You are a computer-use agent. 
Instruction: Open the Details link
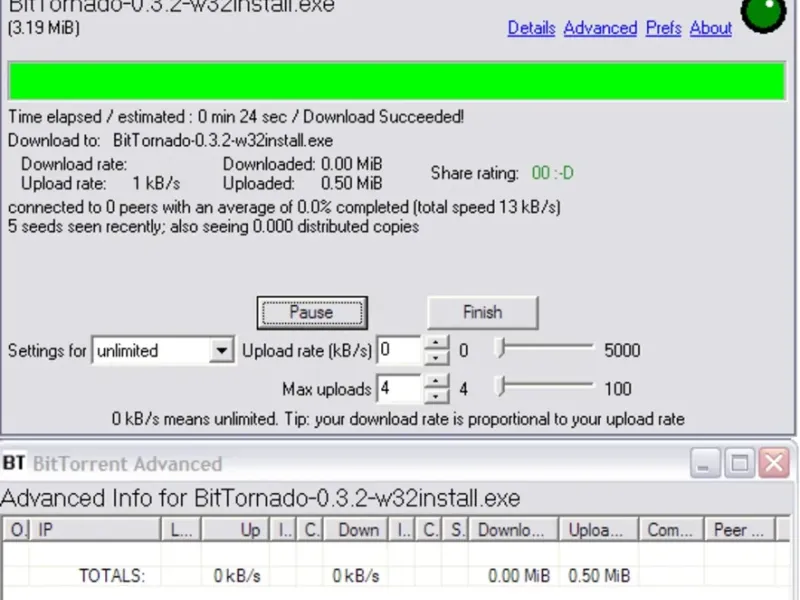(x=531, y=28)
